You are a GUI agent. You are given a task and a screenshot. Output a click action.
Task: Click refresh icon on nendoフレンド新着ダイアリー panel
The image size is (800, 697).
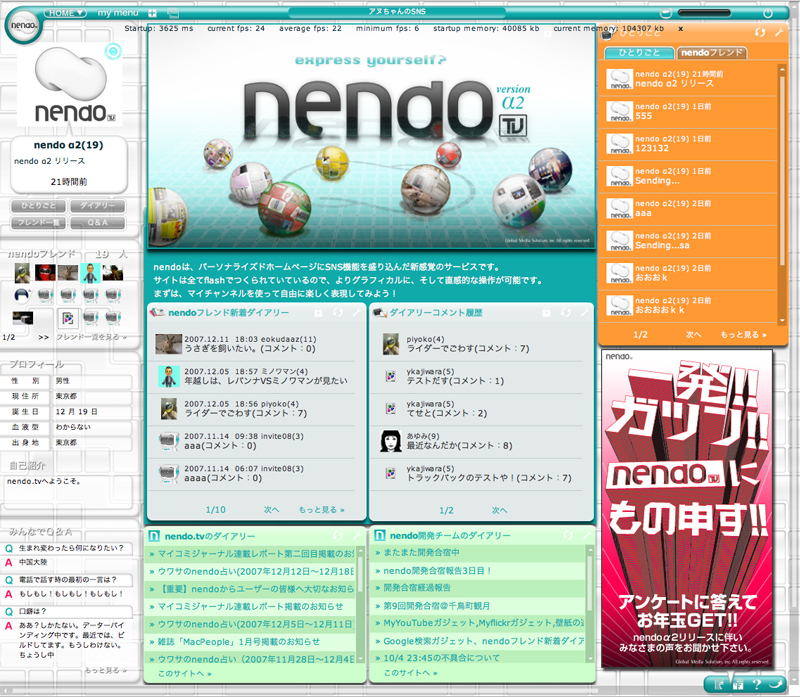tap(337, 313)
